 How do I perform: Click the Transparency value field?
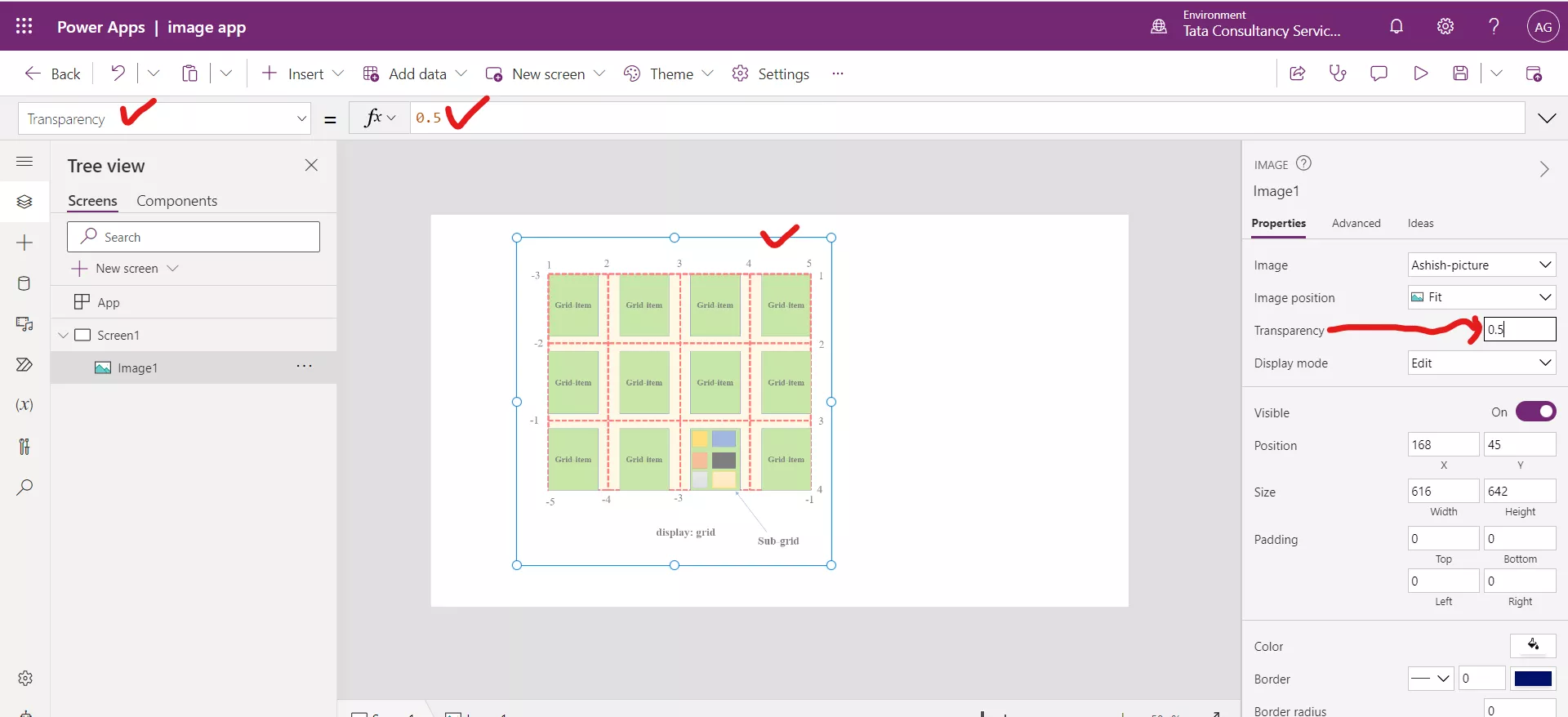click(1519, 329)
